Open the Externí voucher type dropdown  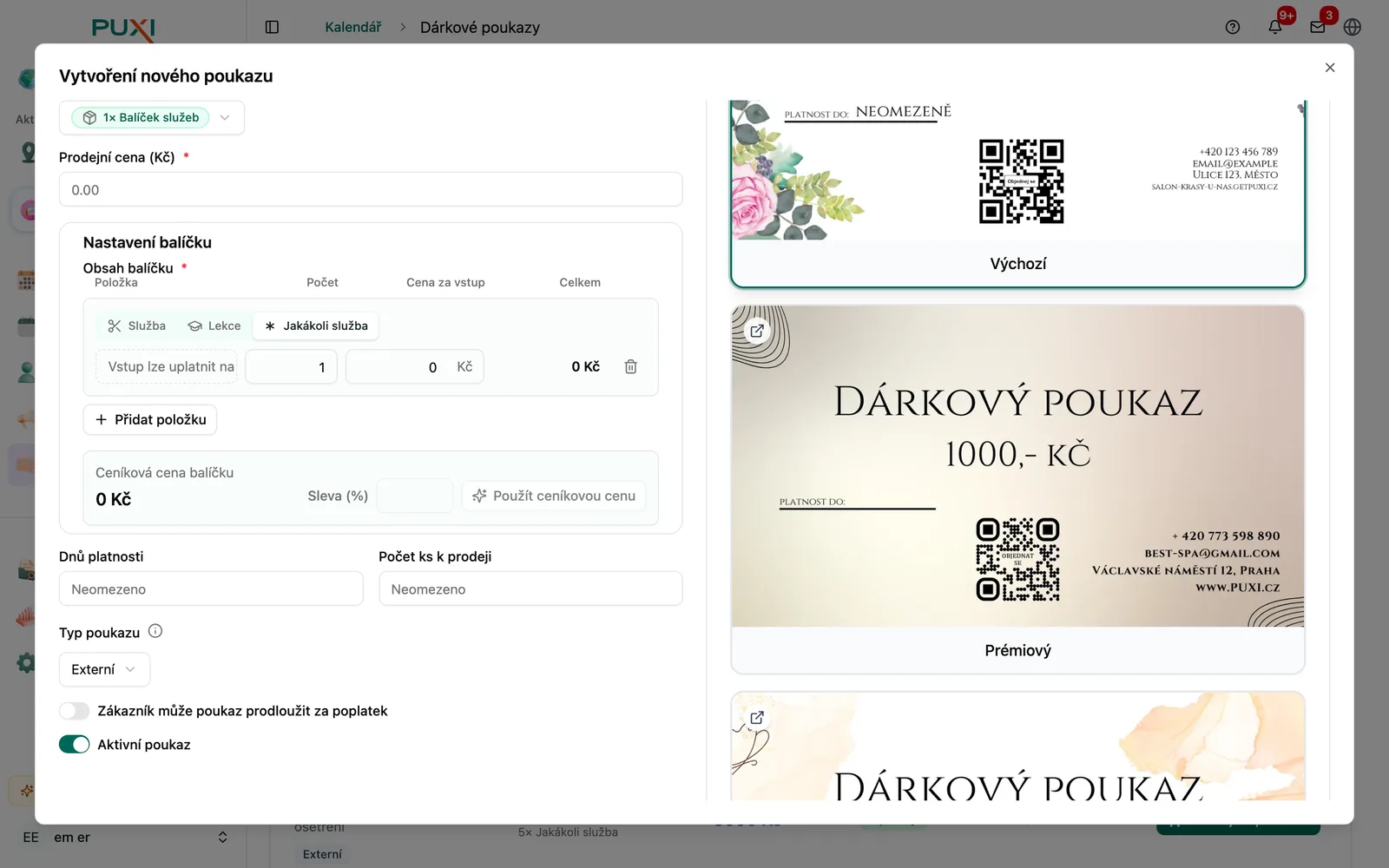click(x=104, y=669)
